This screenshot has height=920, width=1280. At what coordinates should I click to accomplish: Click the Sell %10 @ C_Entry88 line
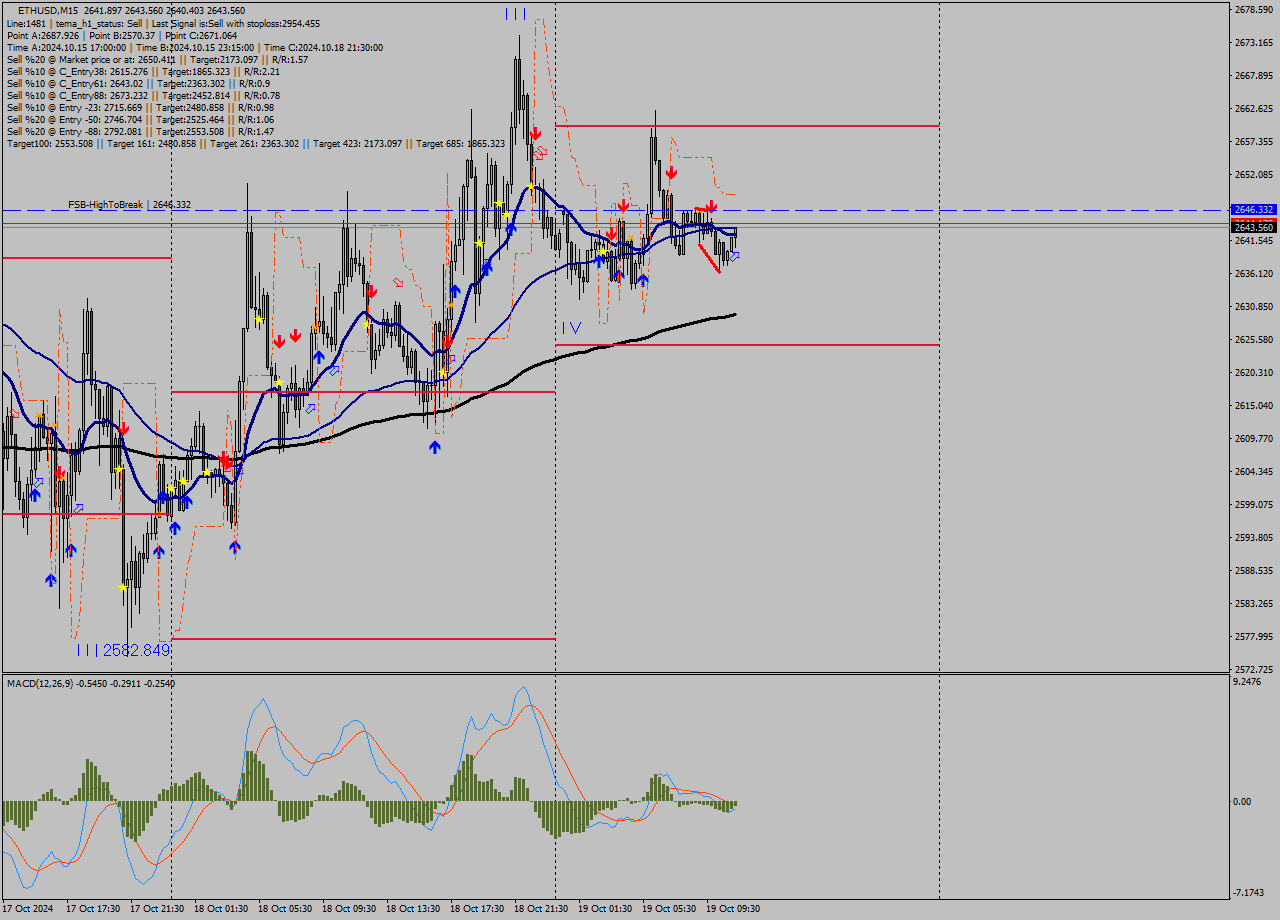point(143,95)
